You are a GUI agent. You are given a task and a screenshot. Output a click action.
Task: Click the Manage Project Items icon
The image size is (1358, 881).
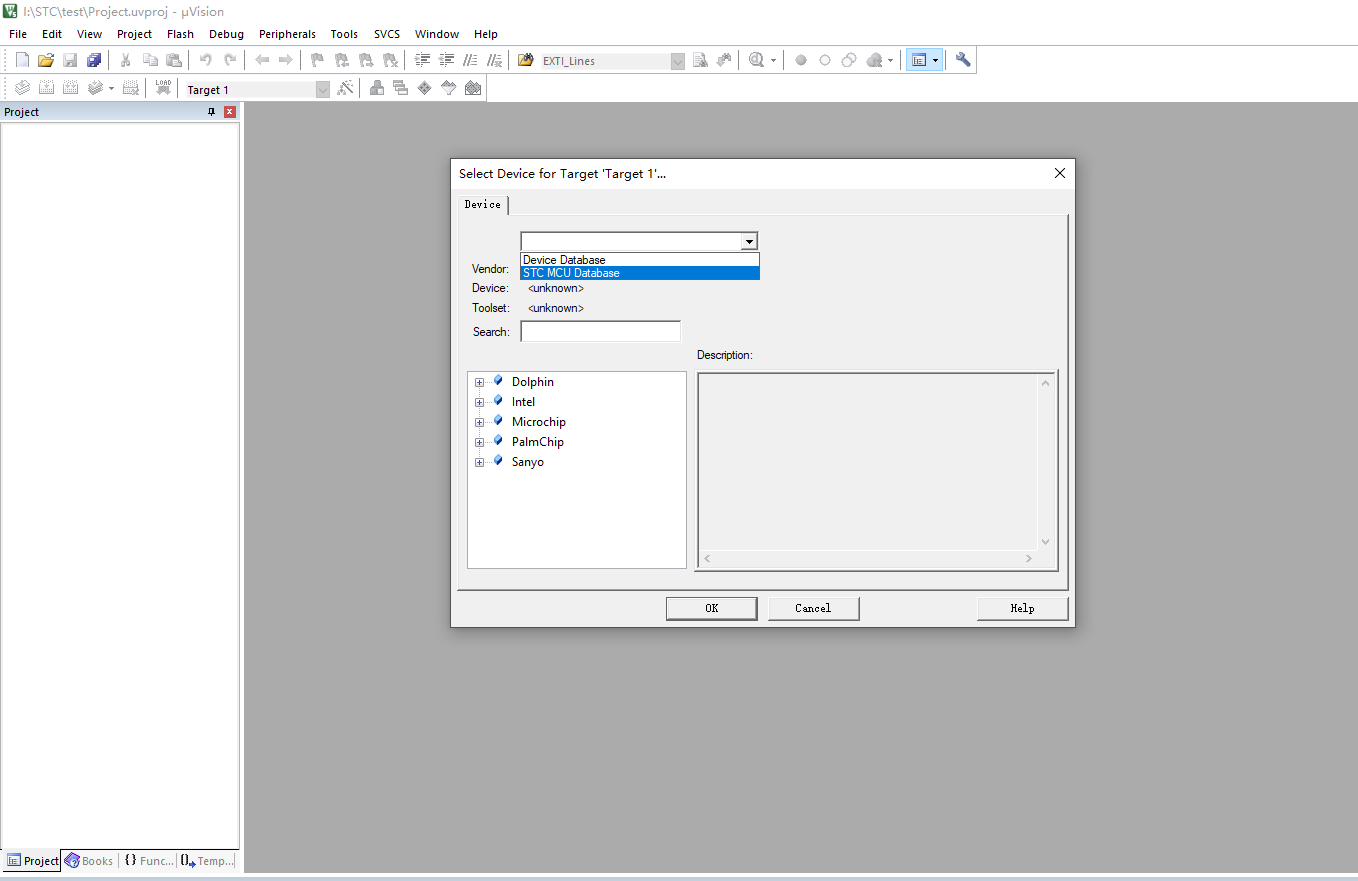point(377,88)
